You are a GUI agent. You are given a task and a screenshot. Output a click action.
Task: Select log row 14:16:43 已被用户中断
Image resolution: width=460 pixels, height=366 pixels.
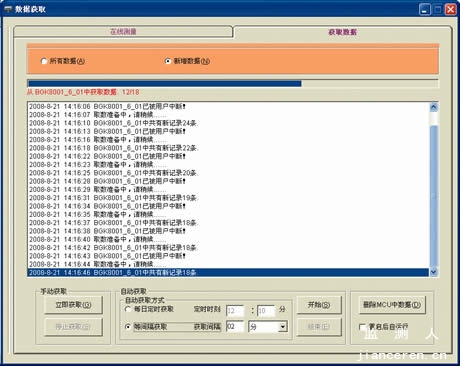click(x=228, y=256)
